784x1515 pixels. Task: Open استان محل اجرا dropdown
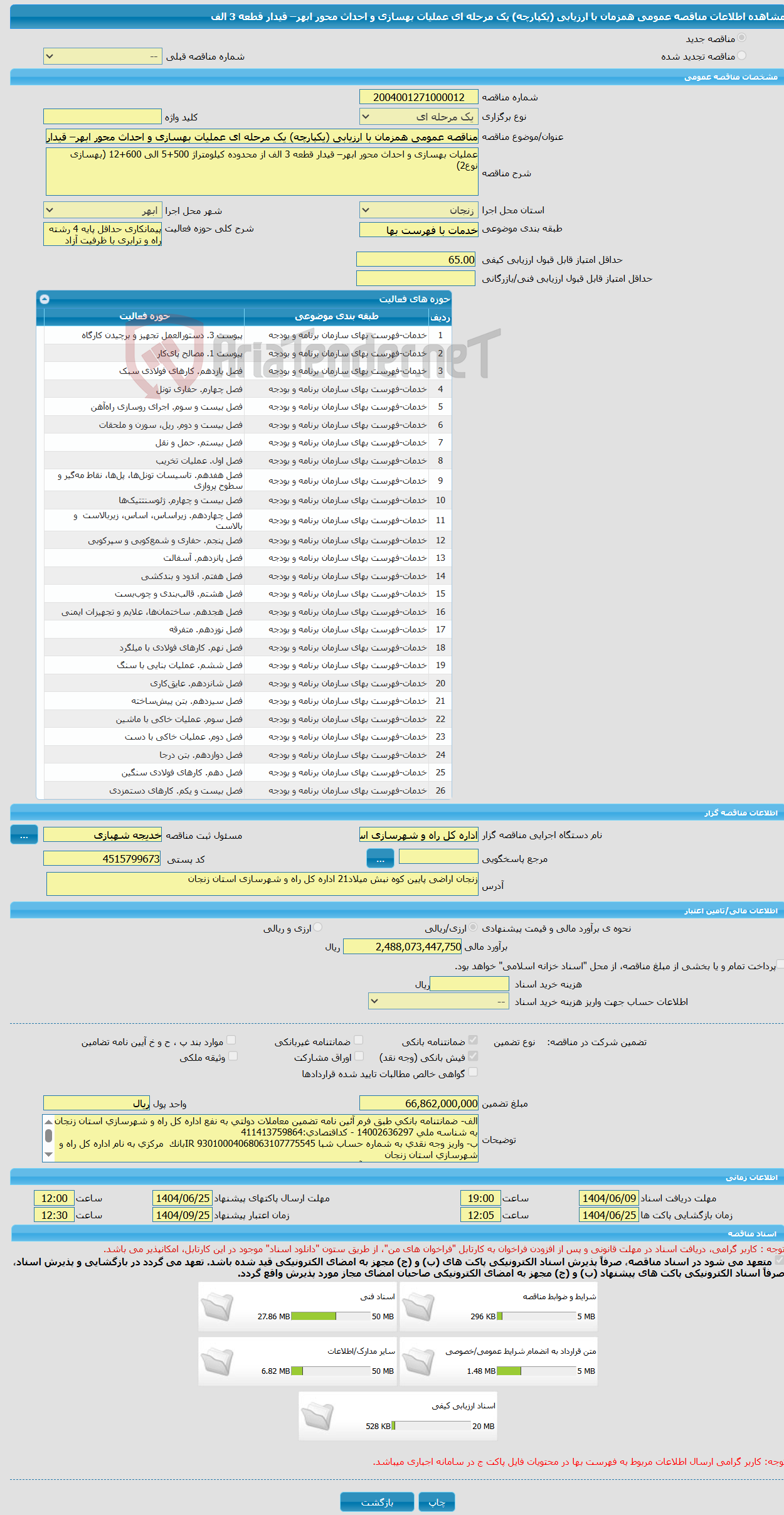pos(419,210)
